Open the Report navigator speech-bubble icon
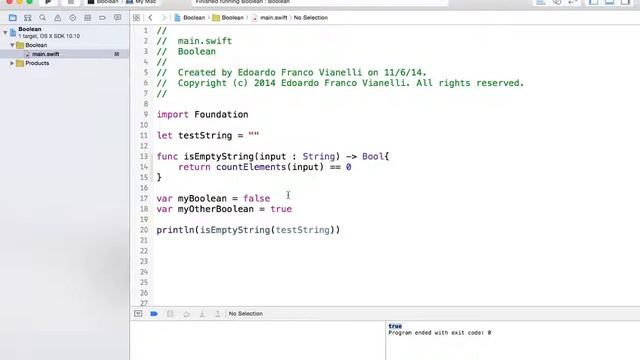The width and height of the screenshot is (640, 360). tap(118, 18)
